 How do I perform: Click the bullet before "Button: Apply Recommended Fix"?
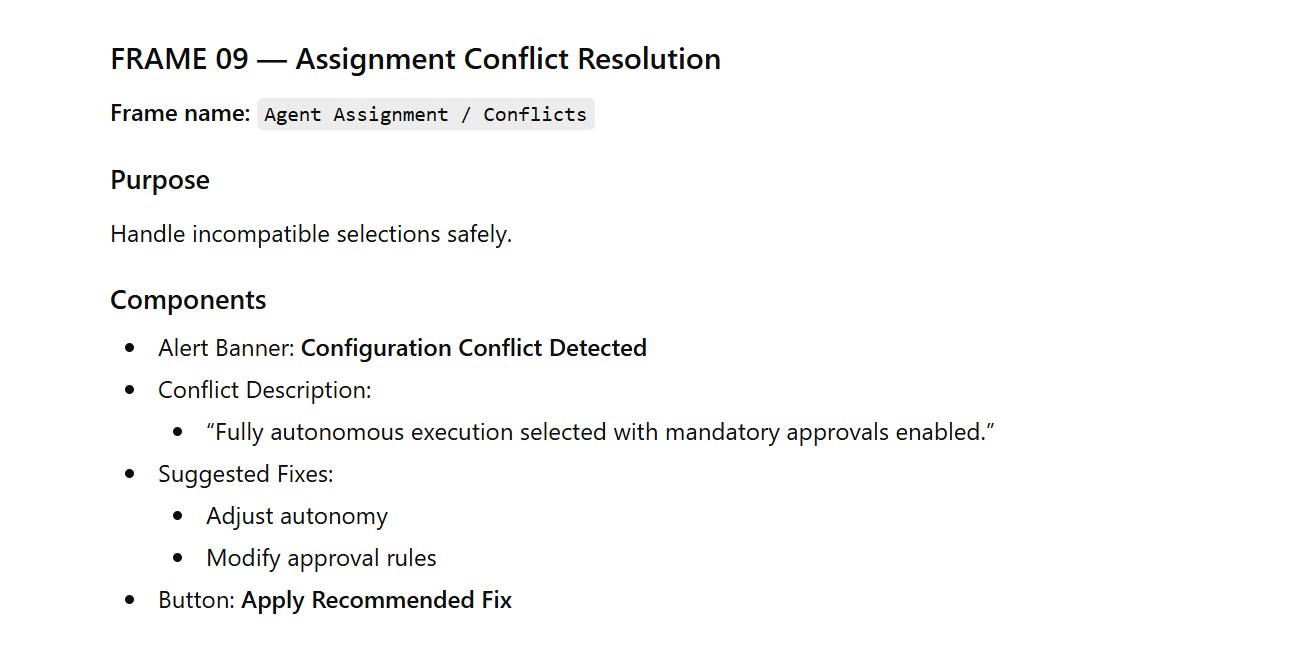(x=130, y=600)
